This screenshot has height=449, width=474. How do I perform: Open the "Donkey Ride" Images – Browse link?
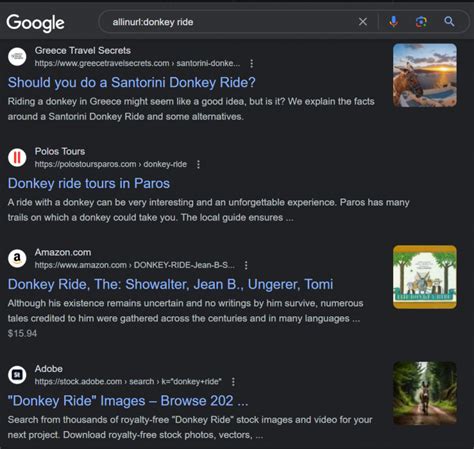point(128,401)
